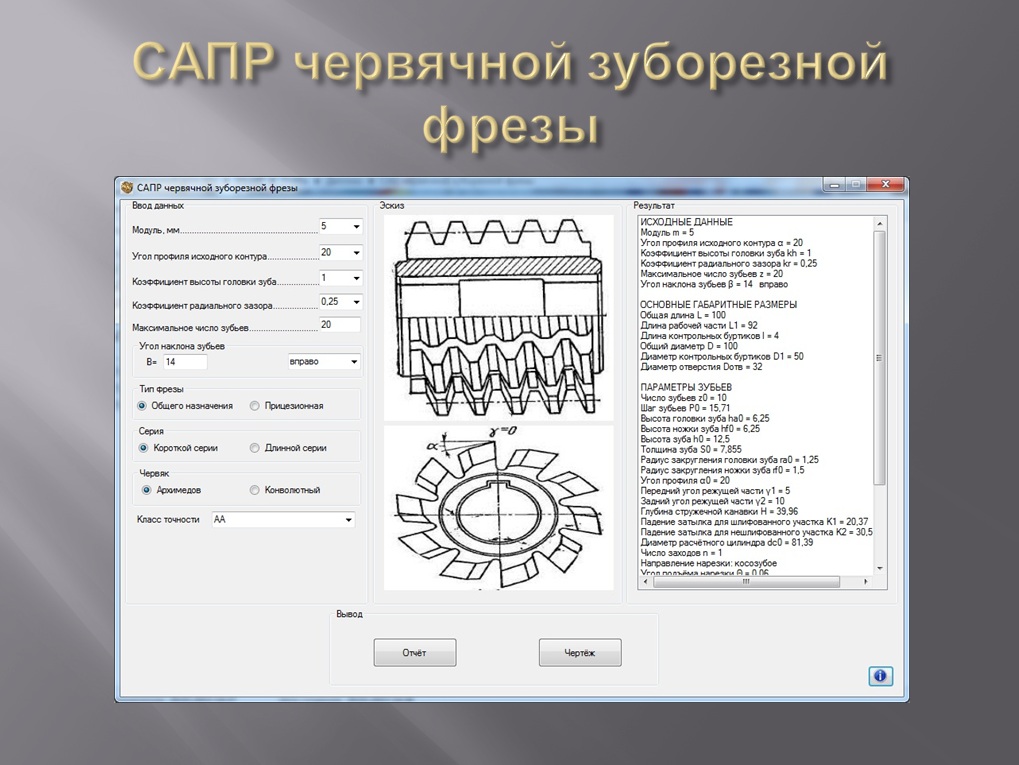Expand the Коэффициент радиального зазора dropdown
1019x765 pixels.
pos(356,302)
